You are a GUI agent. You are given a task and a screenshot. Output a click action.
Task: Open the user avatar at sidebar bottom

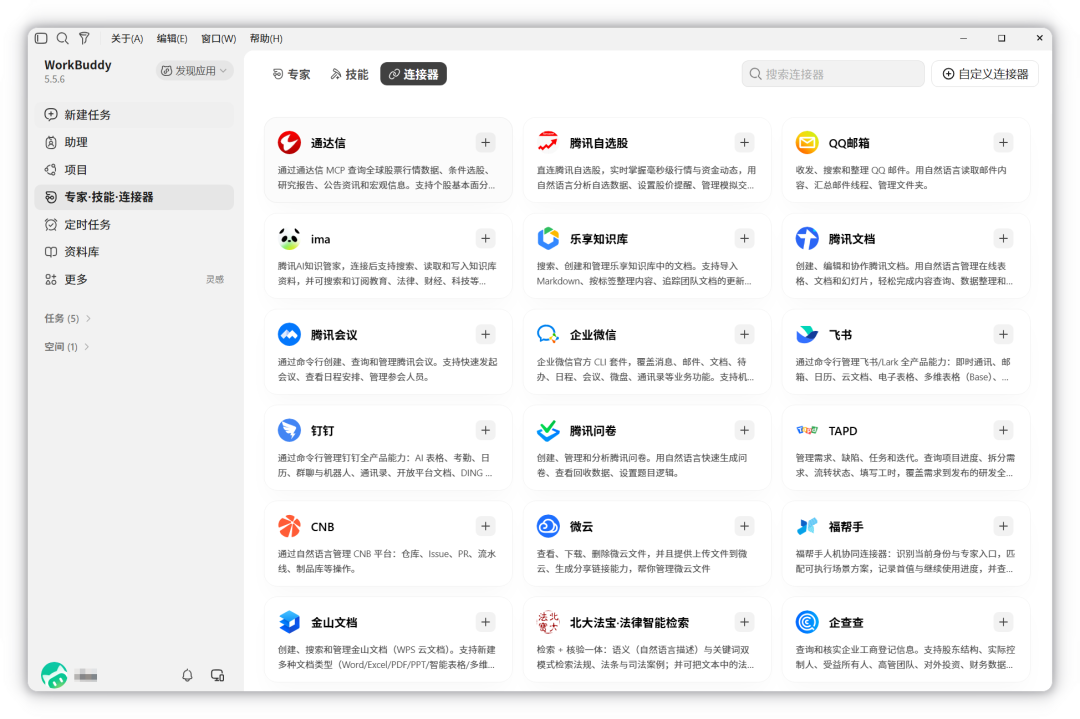pos(54,676)
